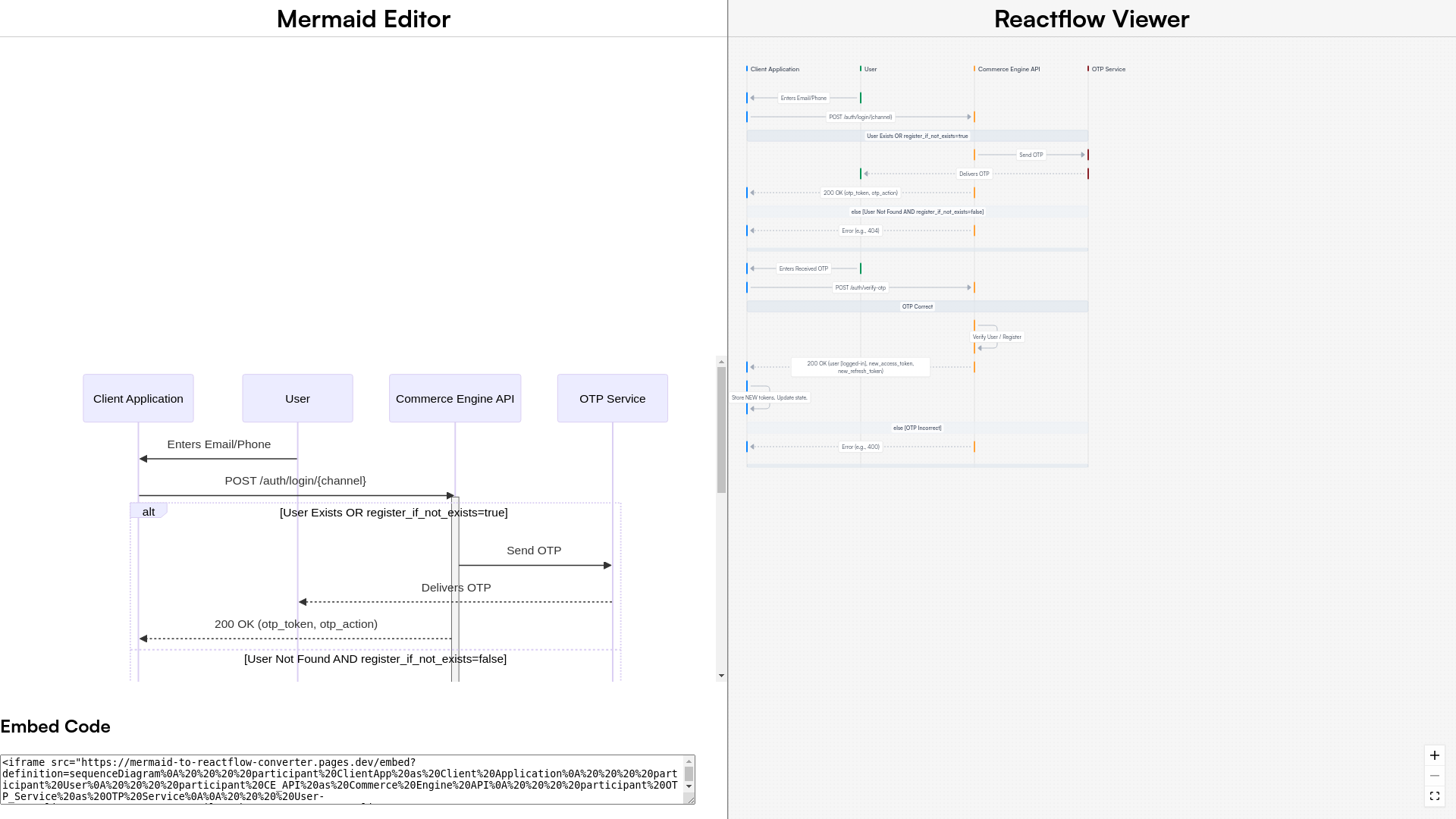
Task: Click the 'alt' label in the Mermaid diagram
Action: [x=149, y=512]
